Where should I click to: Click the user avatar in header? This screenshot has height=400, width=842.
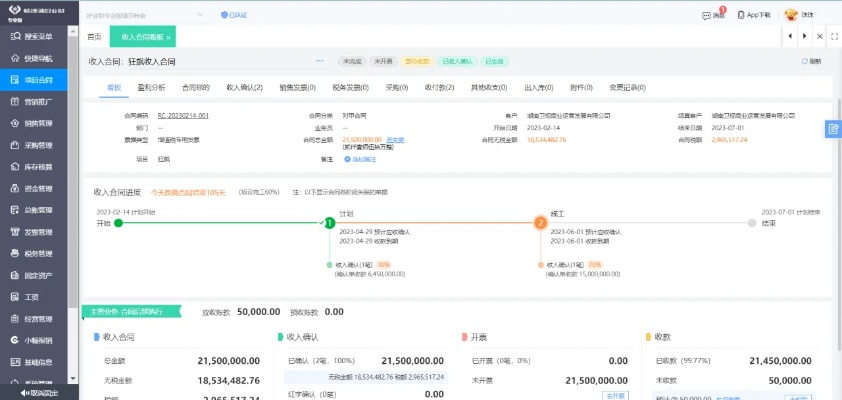(791, 15)
